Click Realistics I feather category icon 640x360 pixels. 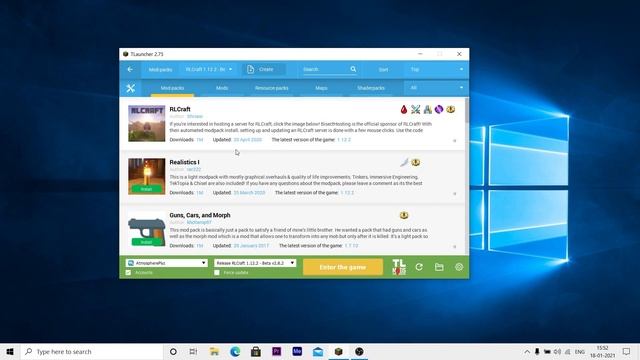tap(404, 162)
